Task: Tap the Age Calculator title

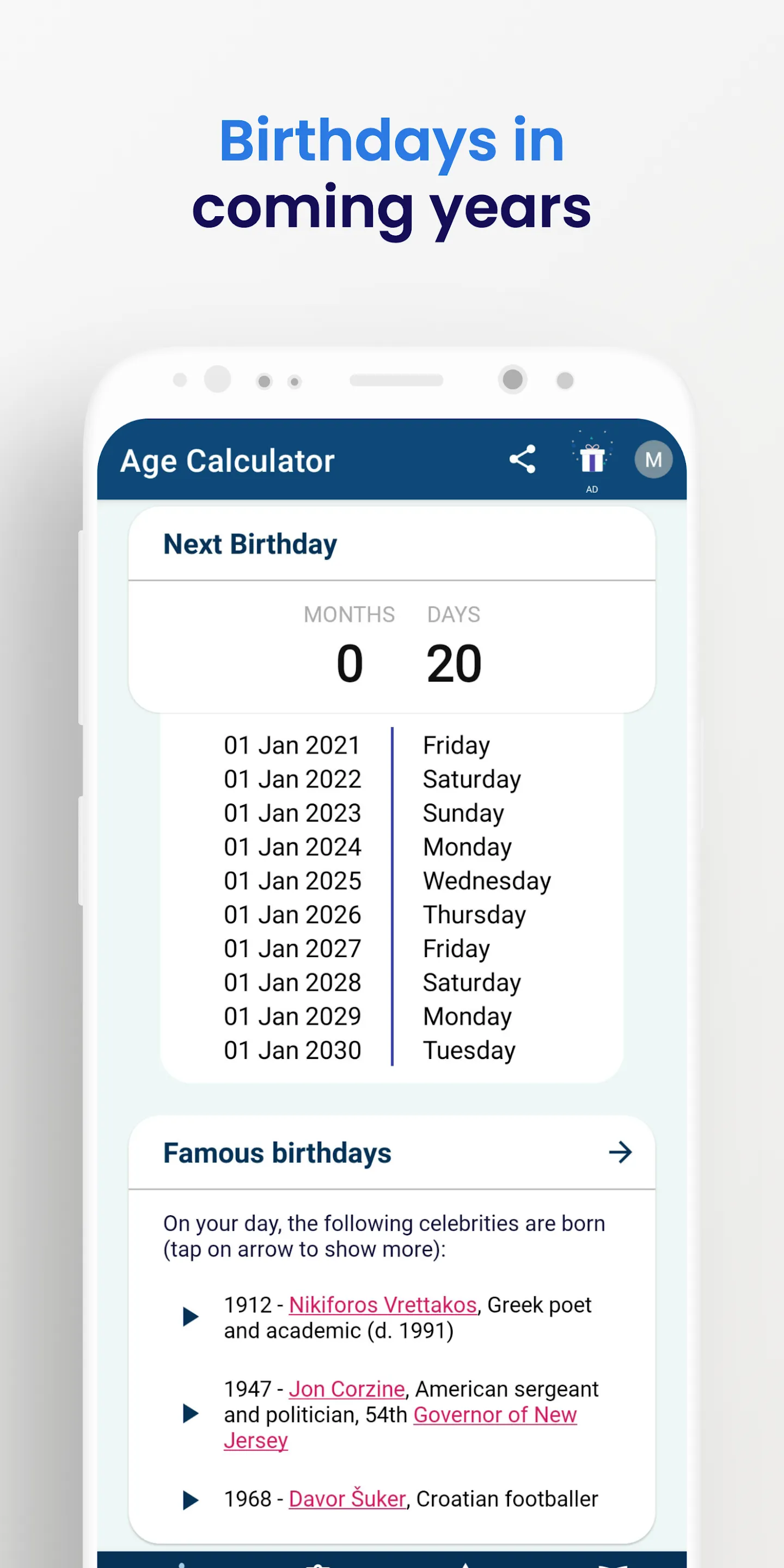Action: (227, 461)
